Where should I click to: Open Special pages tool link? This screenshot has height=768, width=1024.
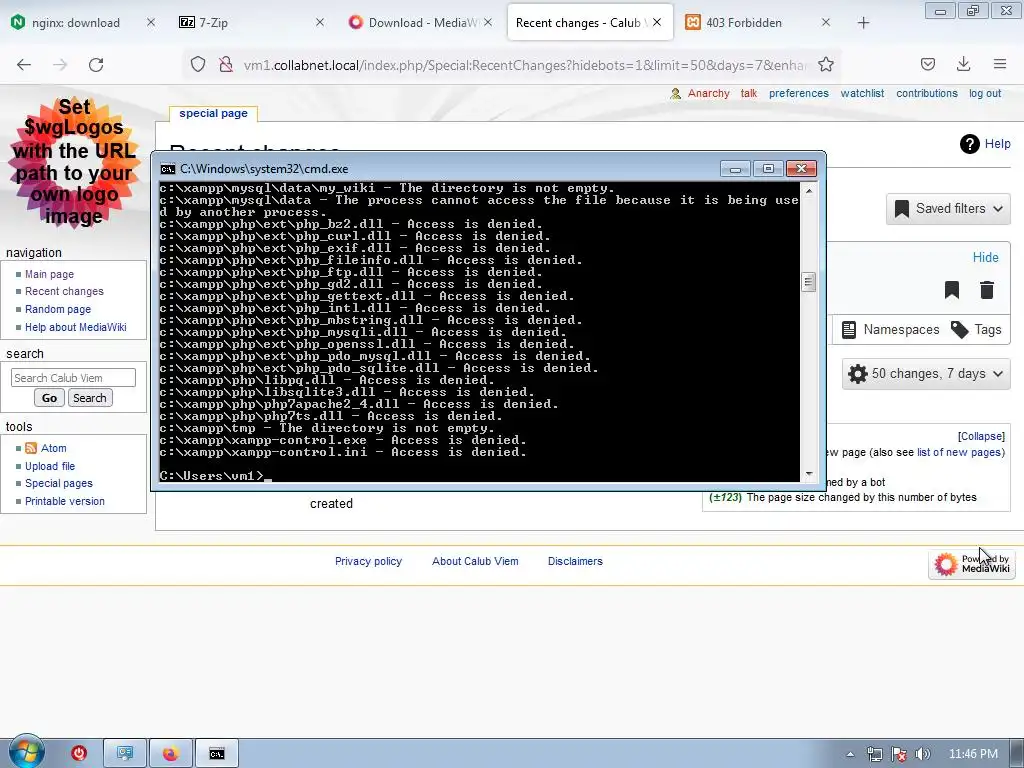pyautogui.click(x=59, y=483)
